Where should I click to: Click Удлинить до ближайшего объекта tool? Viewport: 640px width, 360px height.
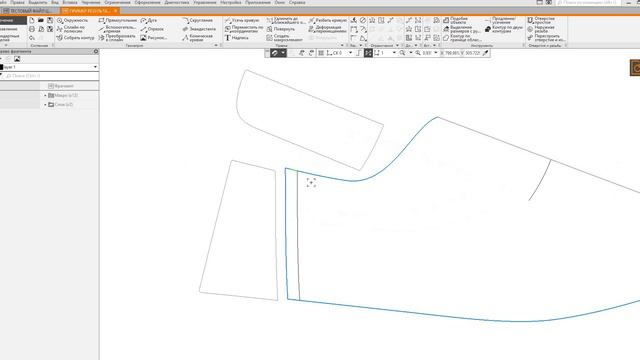(x=286, y=20)
